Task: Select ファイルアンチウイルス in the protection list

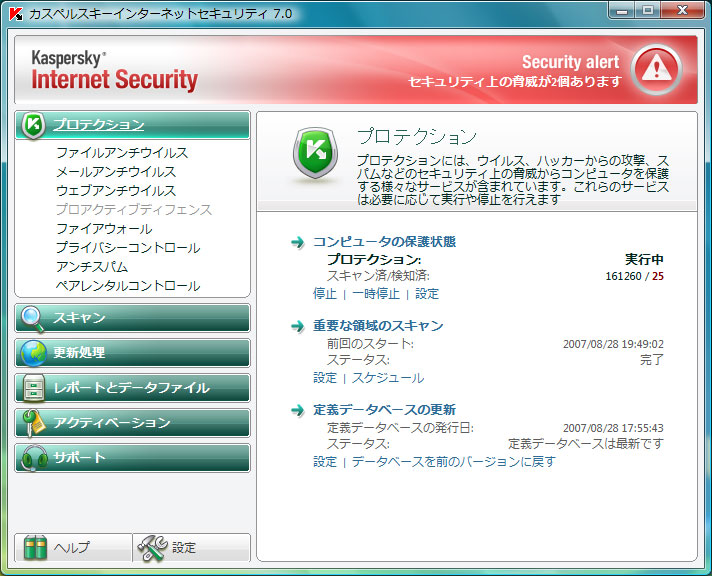Action: tap(122, 153)
